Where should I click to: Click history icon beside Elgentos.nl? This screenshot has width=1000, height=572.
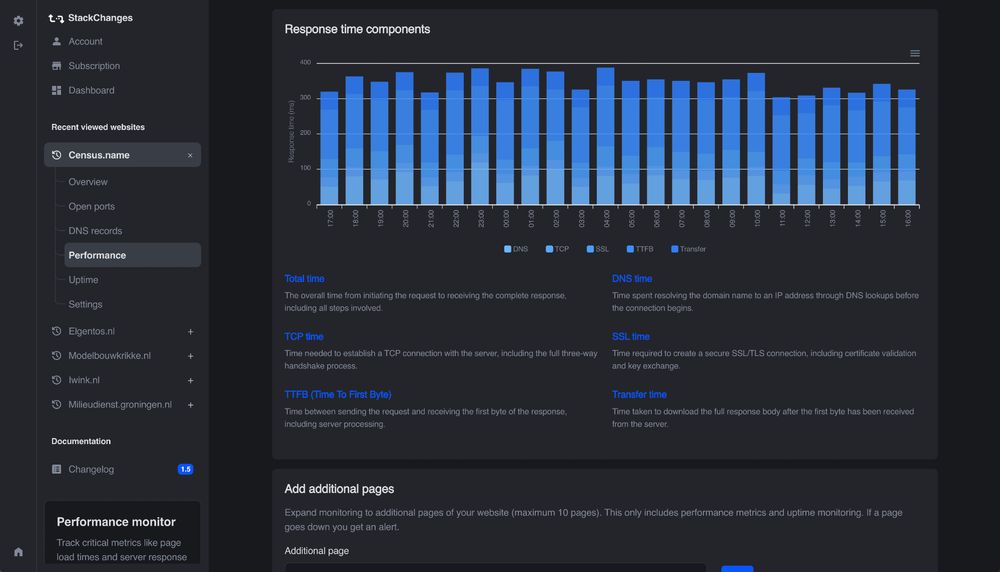(56, 332)
